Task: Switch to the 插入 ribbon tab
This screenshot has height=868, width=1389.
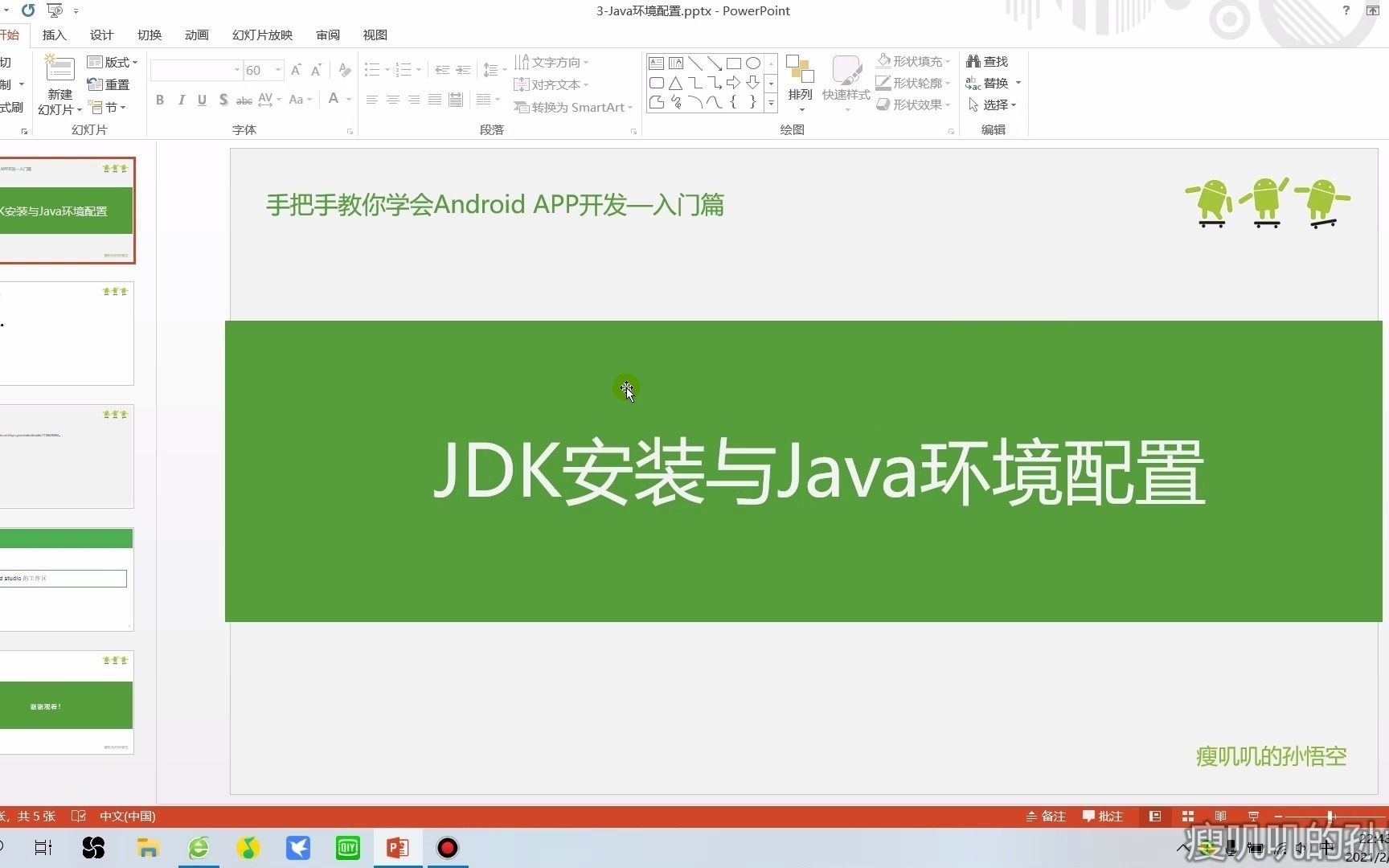Action: (x=53, y=35)
